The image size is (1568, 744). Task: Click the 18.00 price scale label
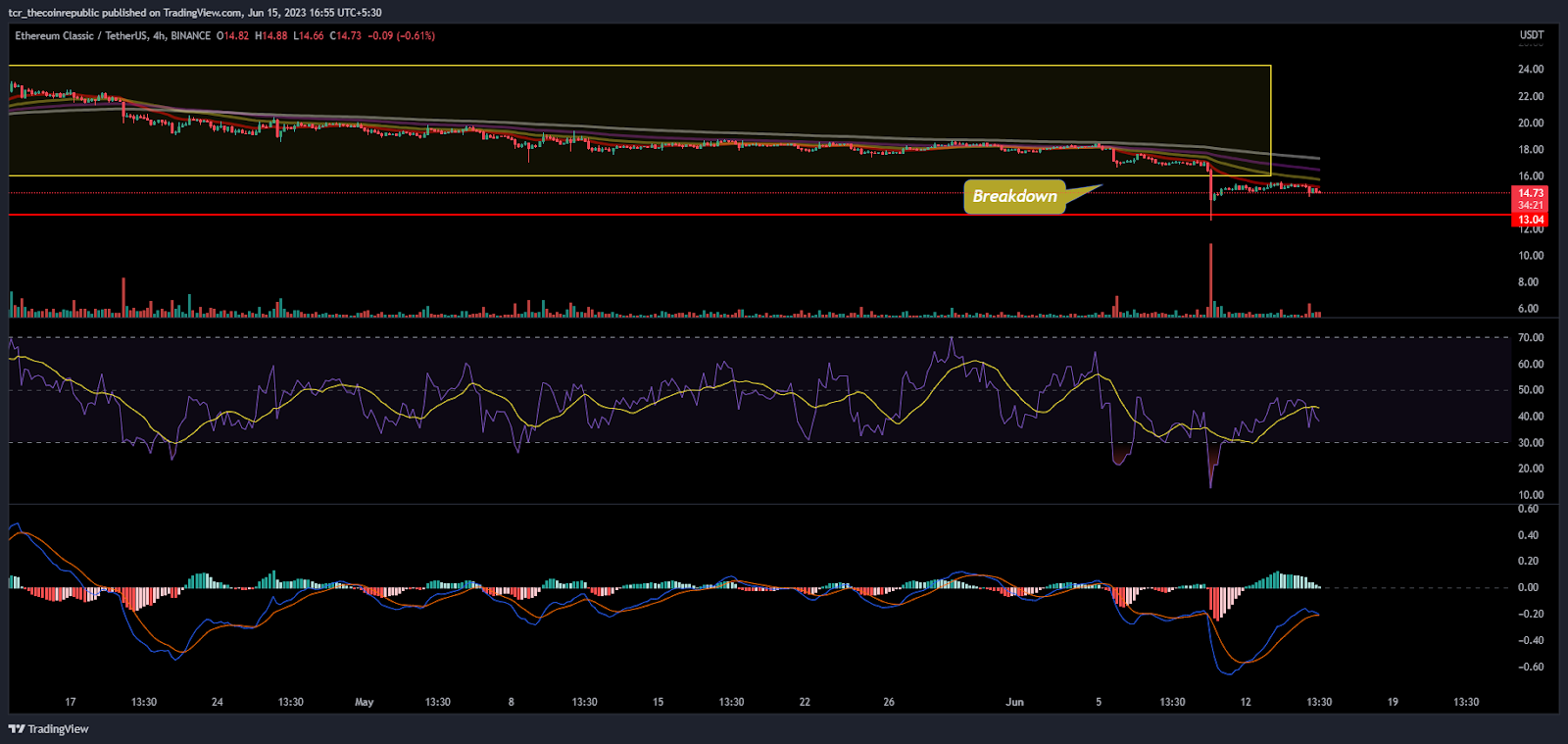click(1531, 150)
